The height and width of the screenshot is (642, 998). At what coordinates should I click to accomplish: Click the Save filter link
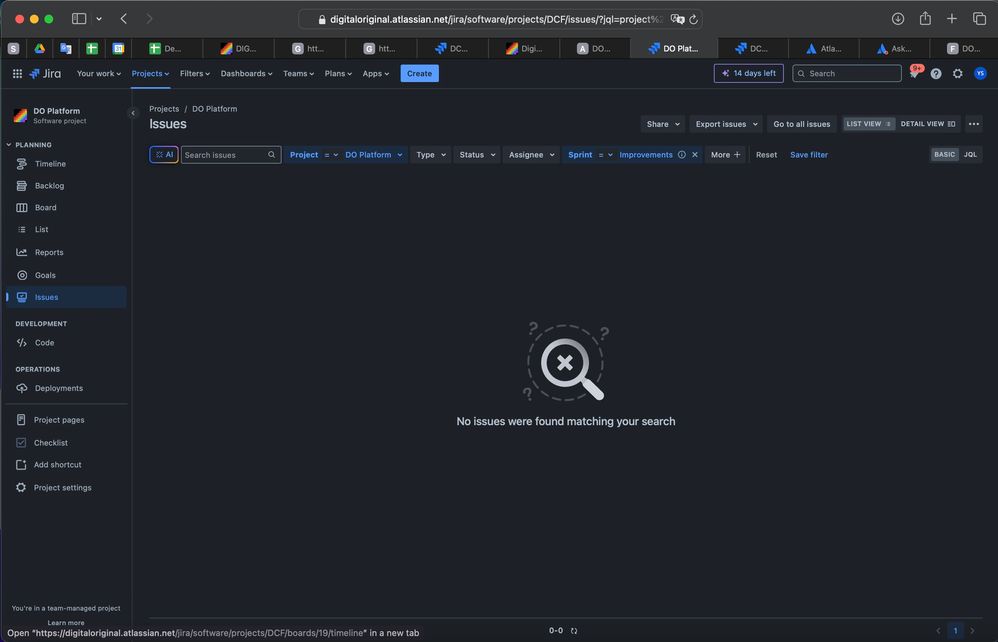click(809, 155)
